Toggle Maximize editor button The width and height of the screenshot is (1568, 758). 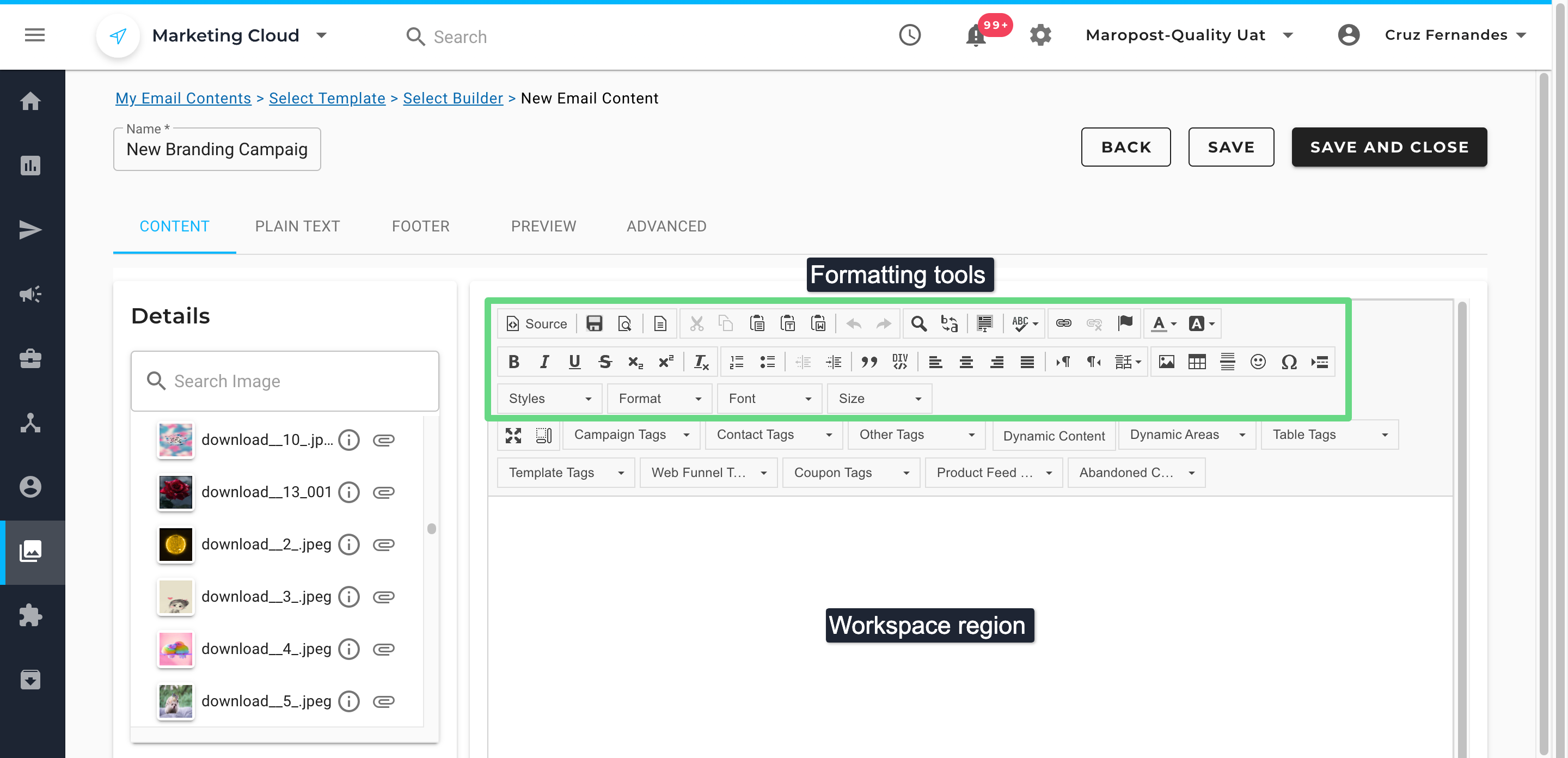pos(513,435)
